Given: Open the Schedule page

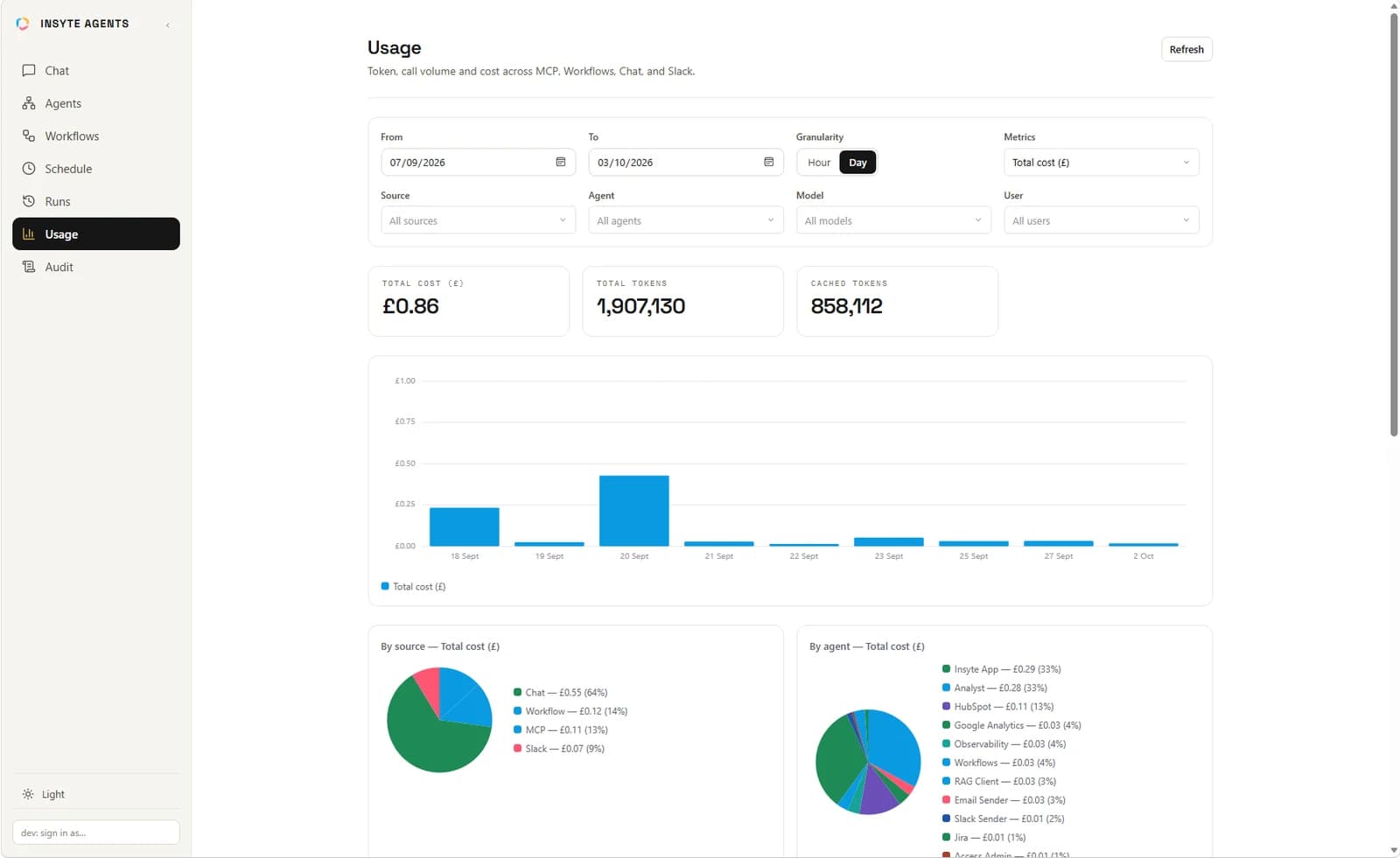Looking at the screenshot, I should coord(96,169).
